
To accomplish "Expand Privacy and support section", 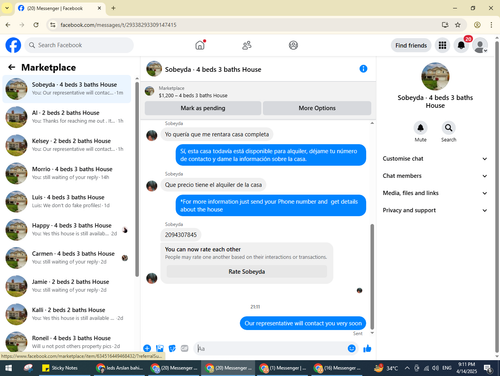I will click(435, 210).
